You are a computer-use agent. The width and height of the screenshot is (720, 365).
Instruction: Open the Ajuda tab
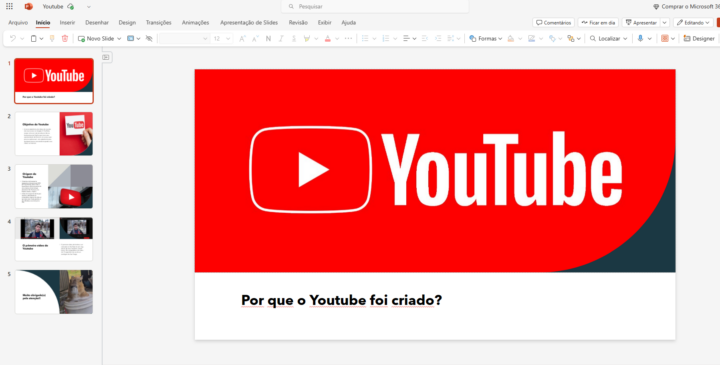pyautogui.click(x=349, y=22)
